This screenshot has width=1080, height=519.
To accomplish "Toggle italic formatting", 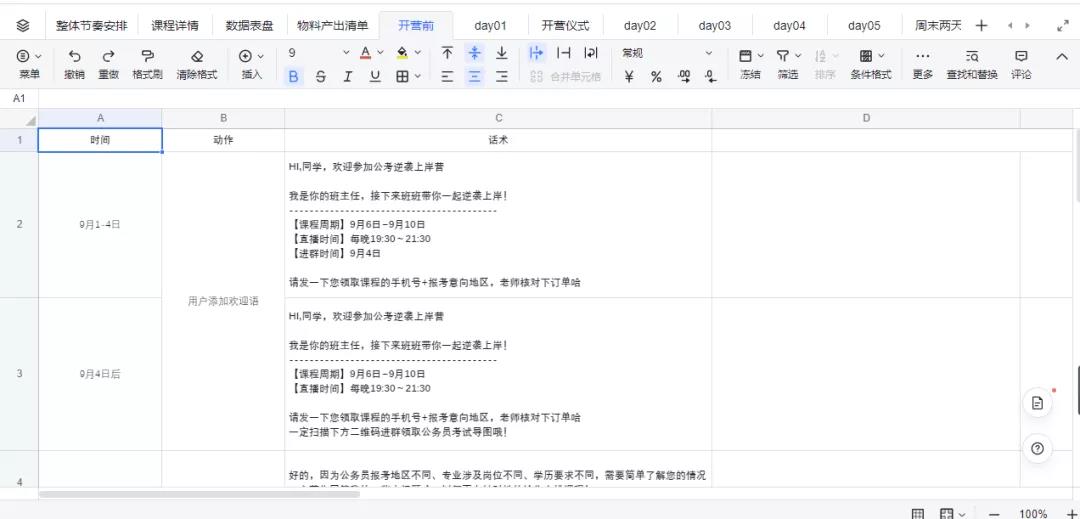I will 347,76.
